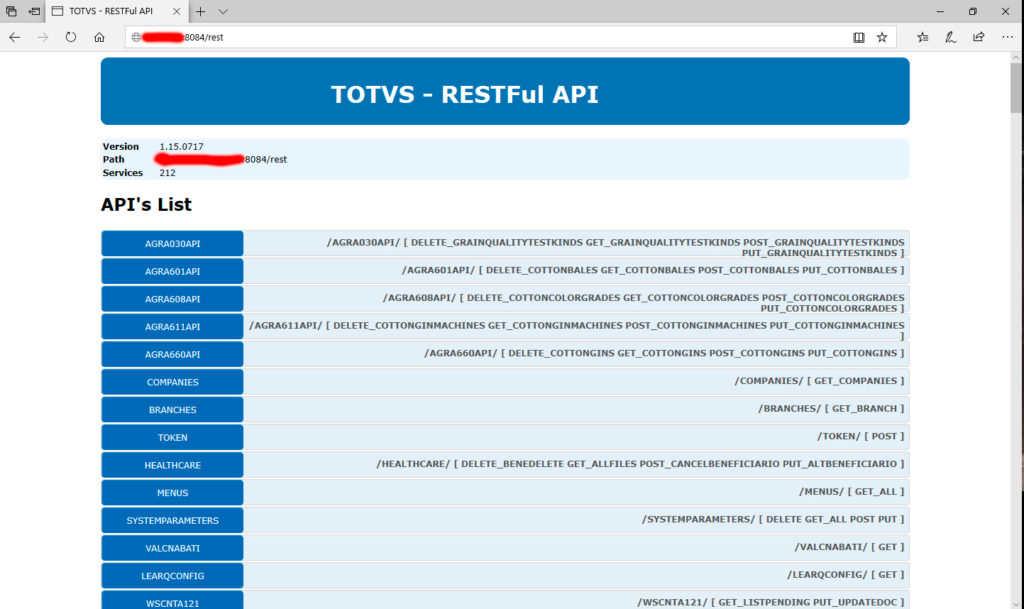
Task: Click the /SYSTEMPARAMETERS/ methods description text
Action: [x=773, y=520]
